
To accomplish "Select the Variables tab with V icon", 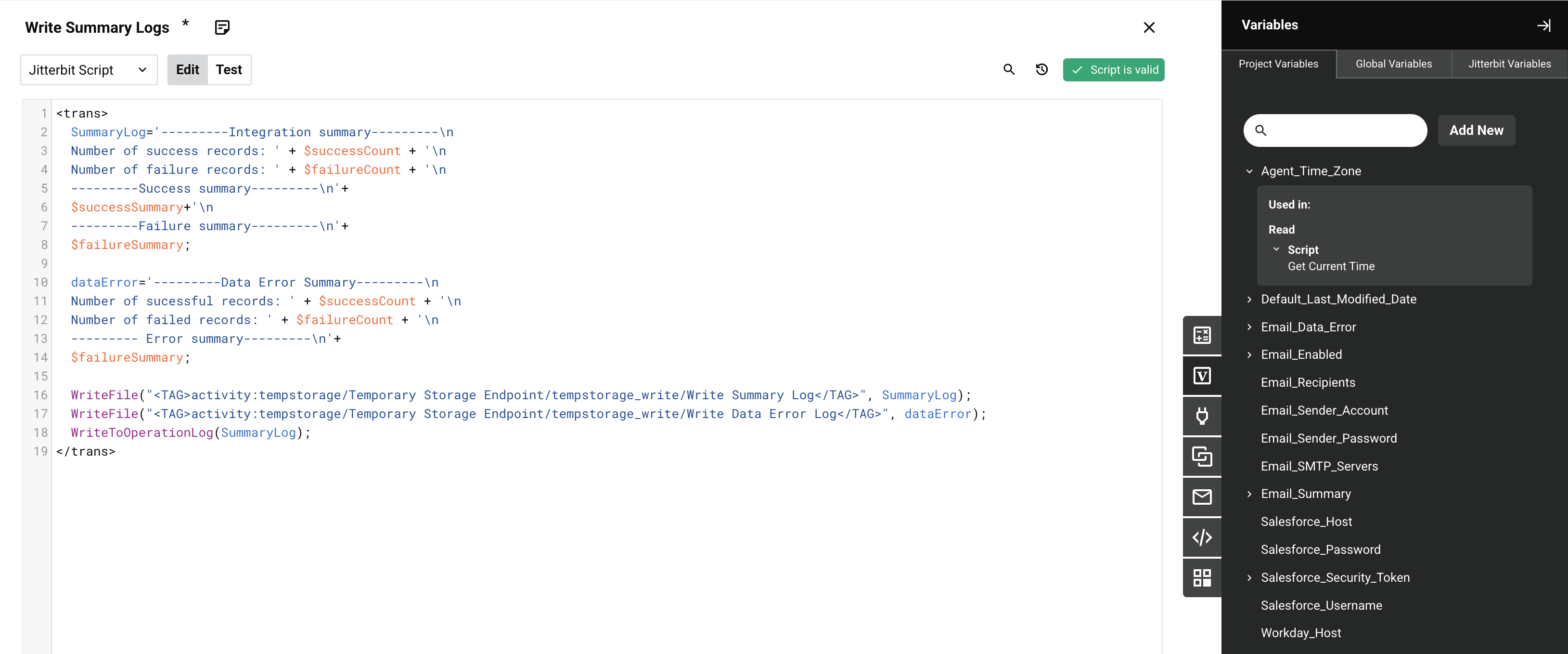I will coord(1202,376).
